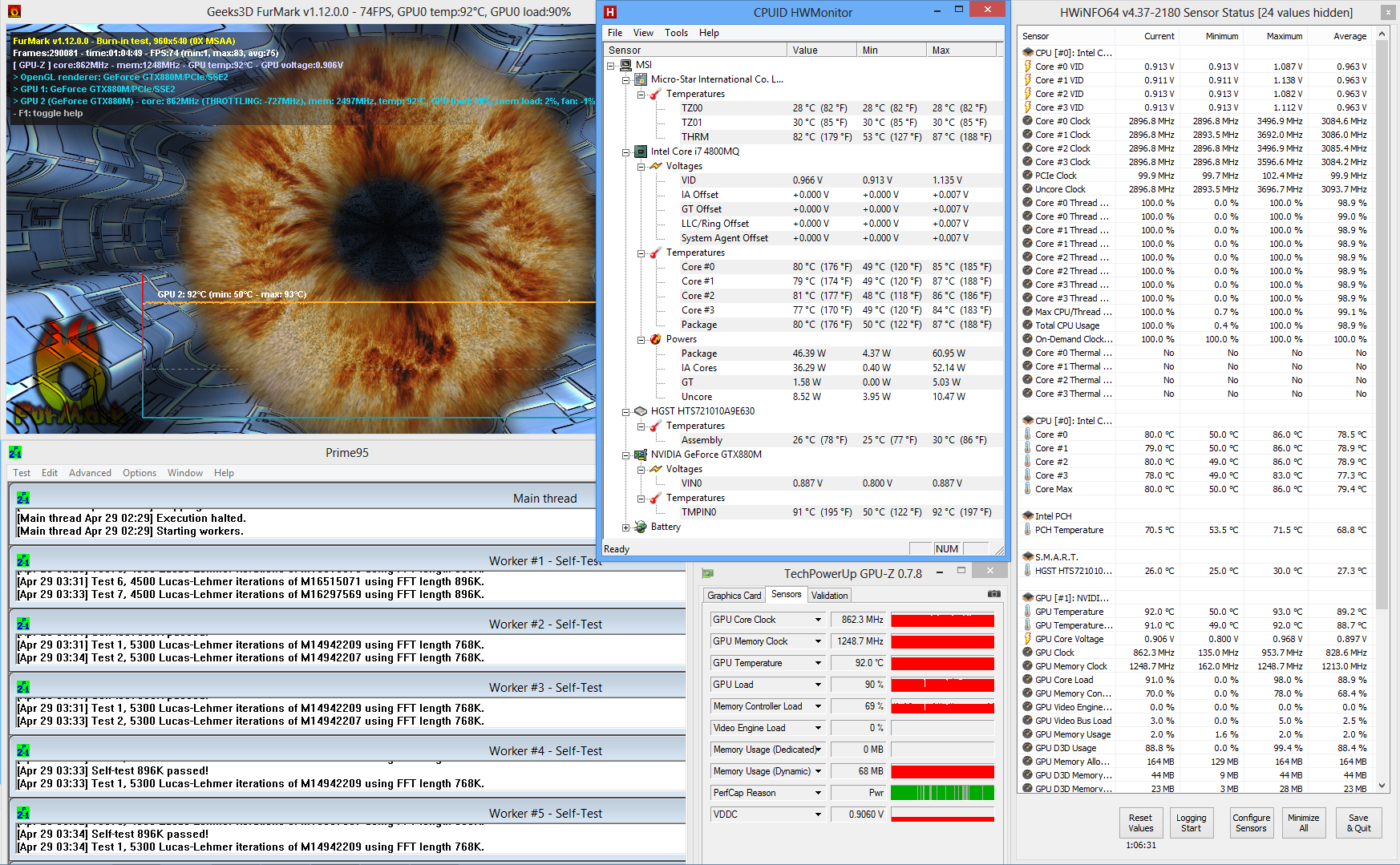Image resolution: width=1400 pixels, height=865 pixels.
Task: Select the TMPIN0 row in HWMonitor
Action: (802, 512)
